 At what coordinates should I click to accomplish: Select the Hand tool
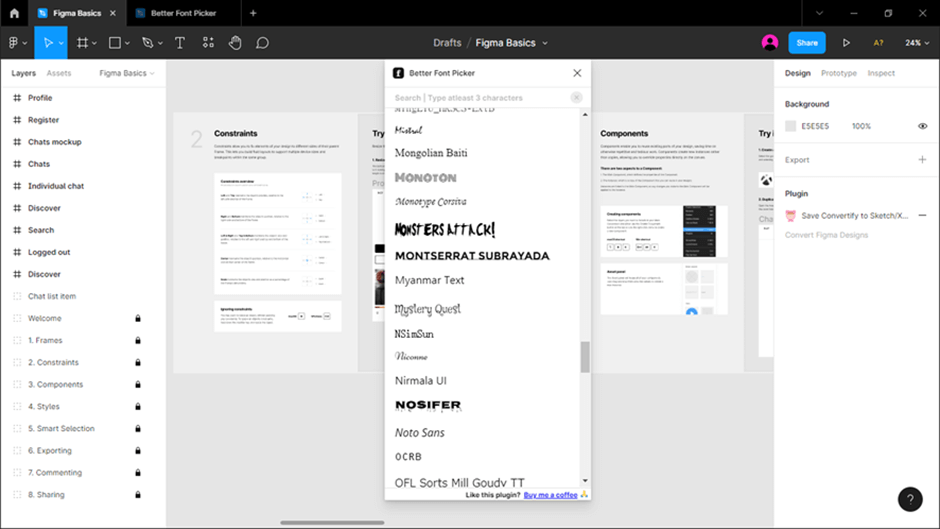[x=235, y=43]
